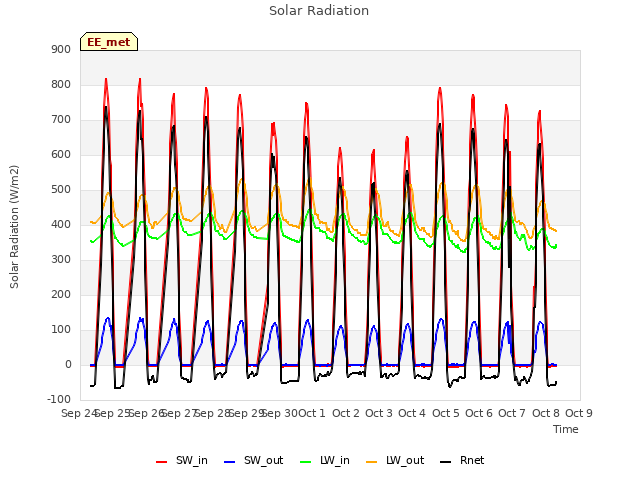The image size is (640, 480).
Task: Click the 800 y-axis tick label
Action: (x=61, y=85)
